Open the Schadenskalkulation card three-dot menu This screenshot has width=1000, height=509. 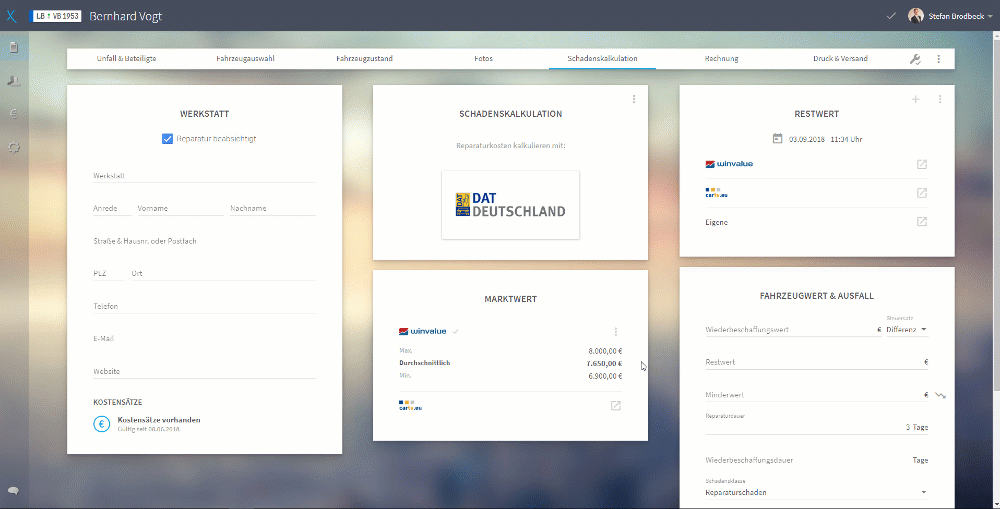(x=633, y=99)
